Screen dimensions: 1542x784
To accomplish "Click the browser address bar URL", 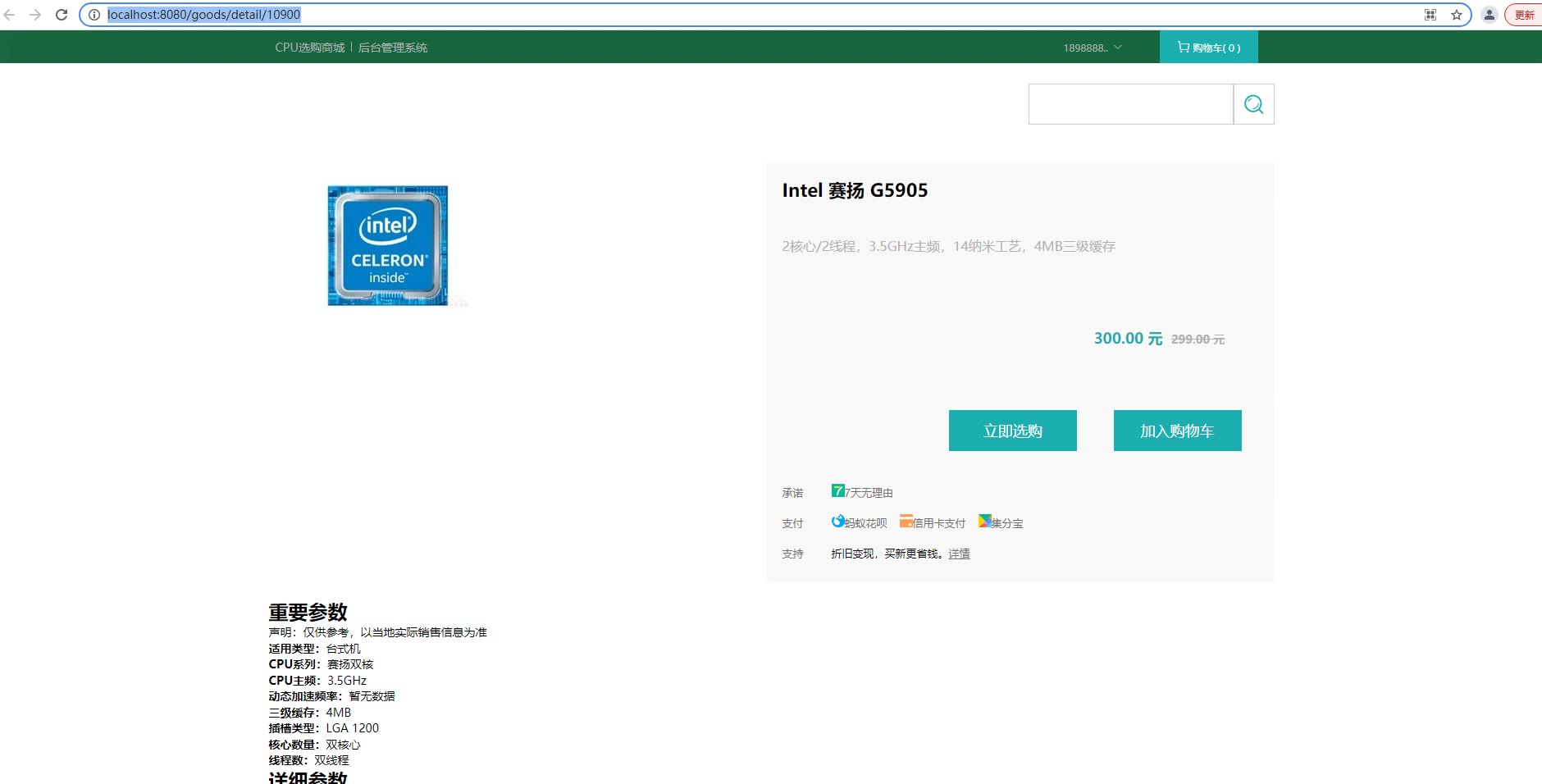I will coord(203,15).
